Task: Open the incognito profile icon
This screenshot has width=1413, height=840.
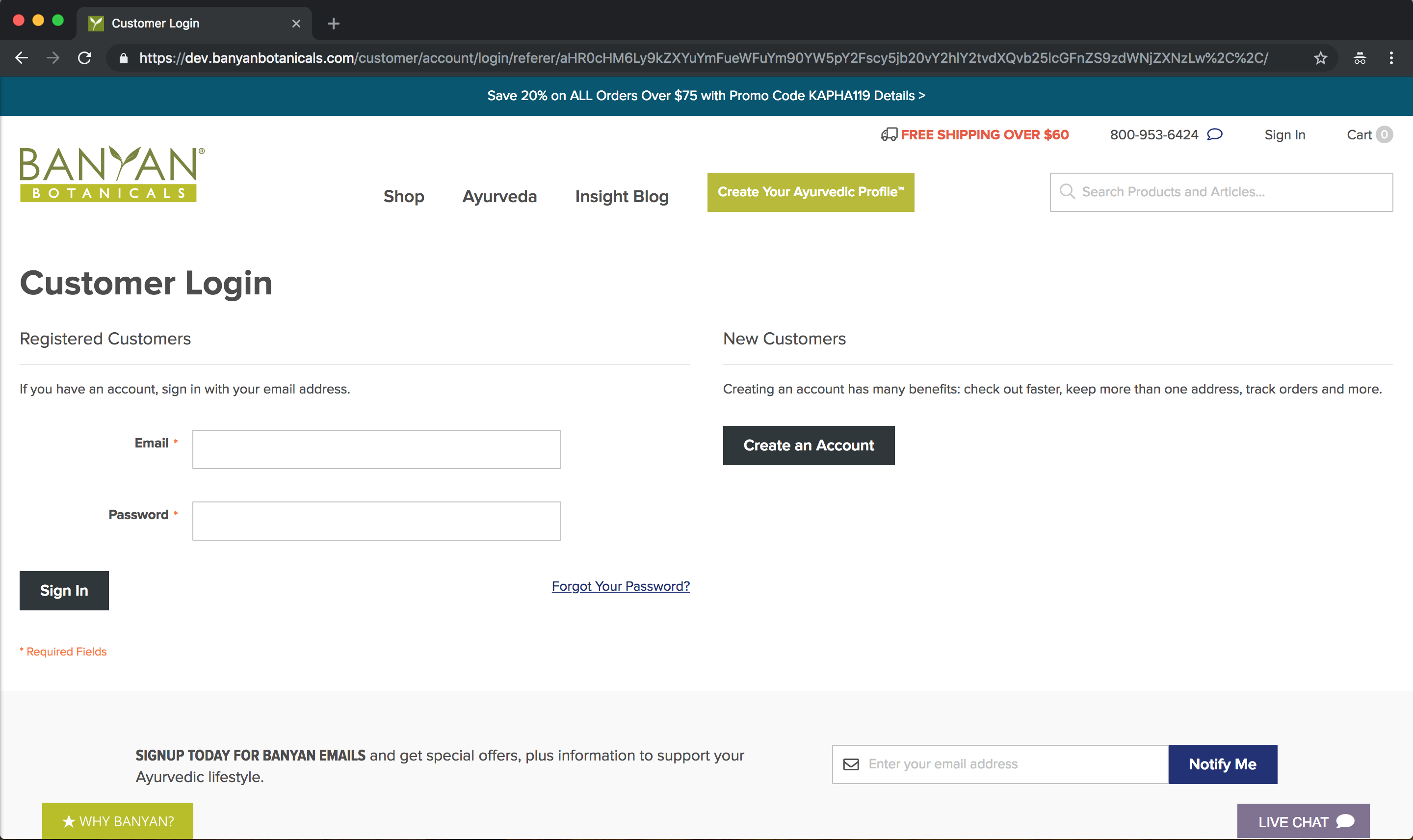Action: pyautogui.click(x=1360, y=58)
